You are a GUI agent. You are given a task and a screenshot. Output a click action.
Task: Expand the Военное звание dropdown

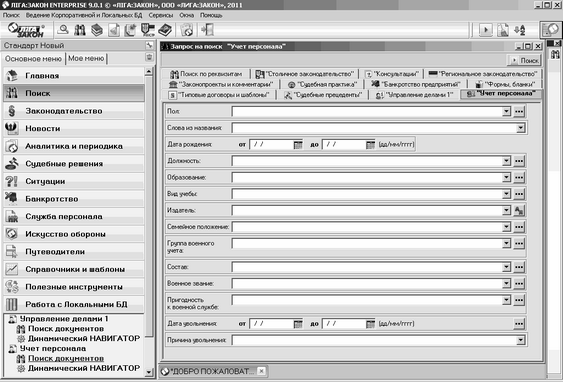click(506, 284)
